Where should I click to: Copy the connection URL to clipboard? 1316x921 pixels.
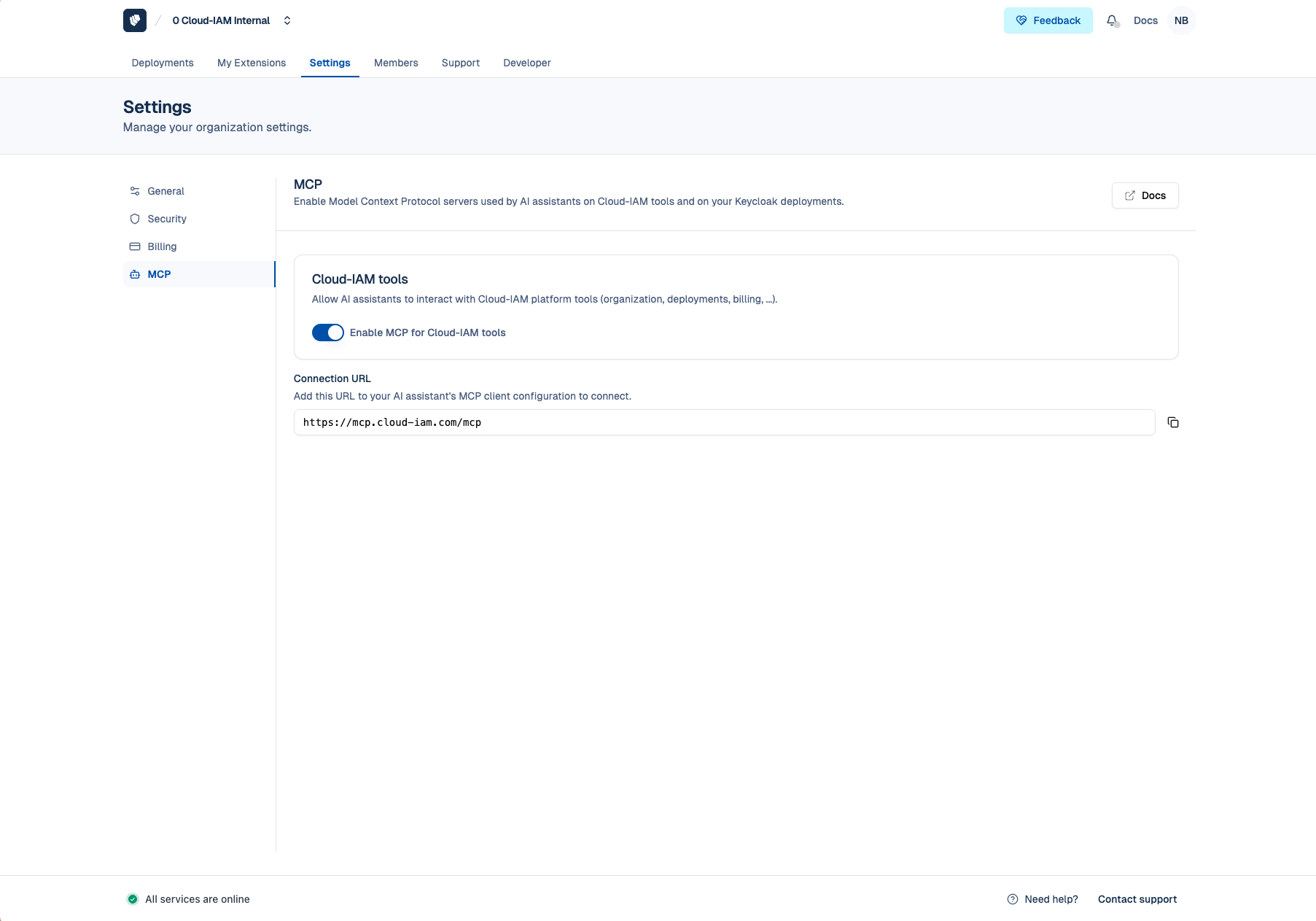coord(1173,422)
